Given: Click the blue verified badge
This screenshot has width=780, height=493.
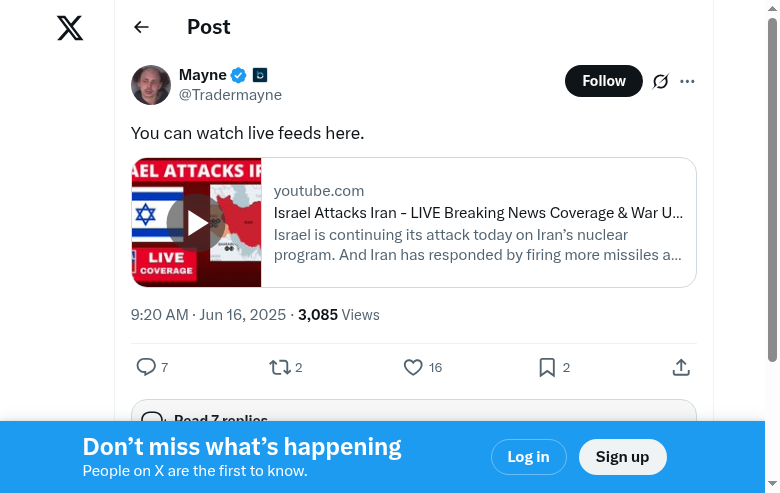Looking at the screenshot, I should click(x=239, y=75).
